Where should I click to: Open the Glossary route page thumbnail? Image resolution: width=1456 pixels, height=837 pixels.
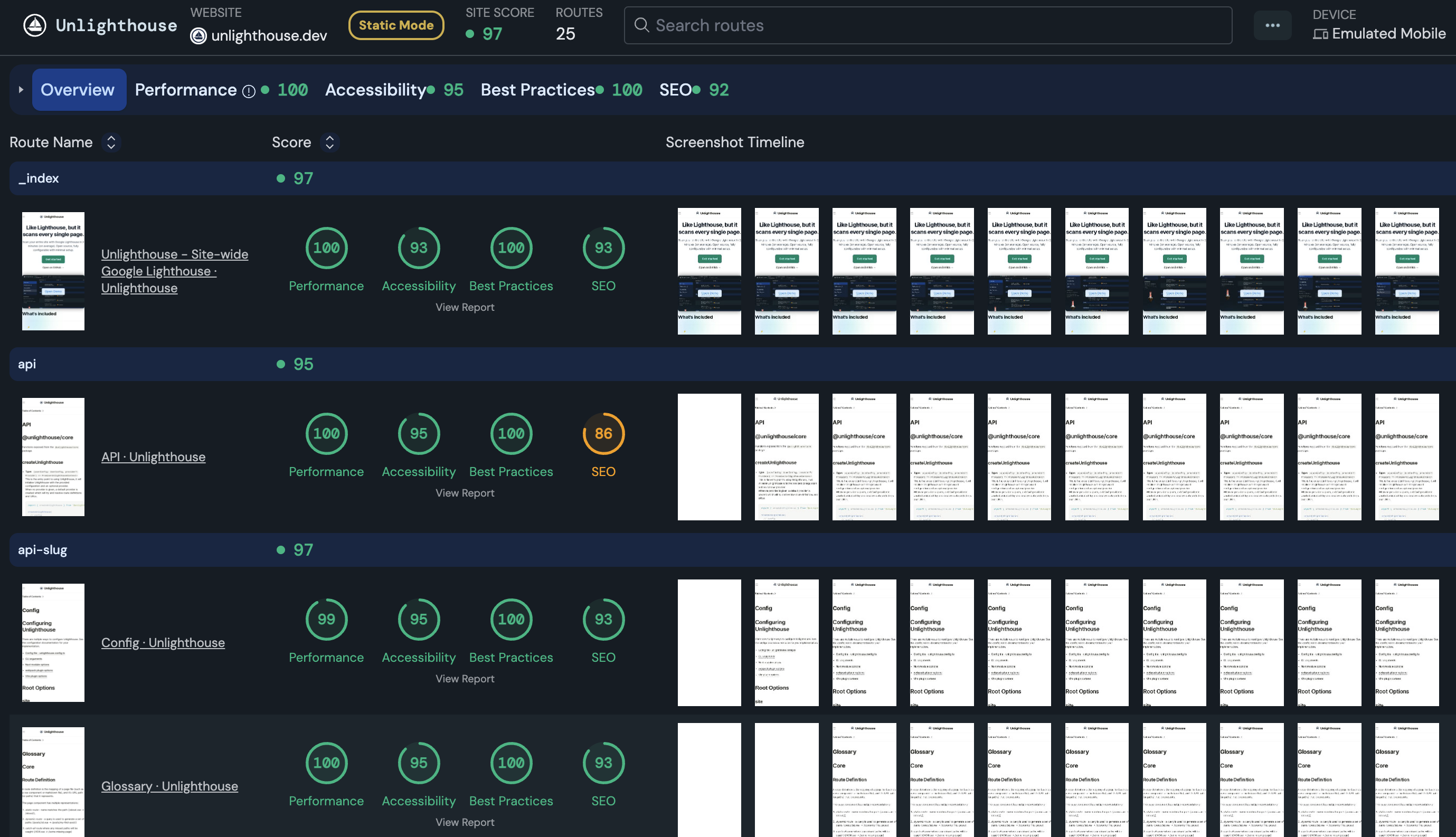(53, 782)
